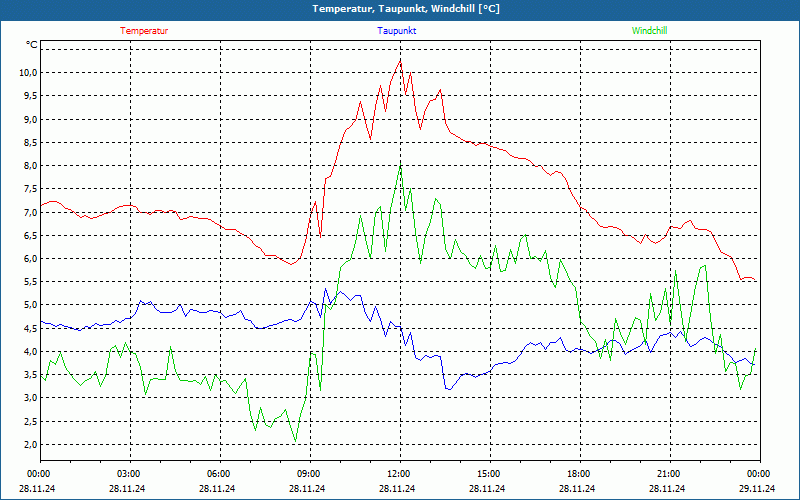Click the 29.11.24 date label

coord(757,489)
